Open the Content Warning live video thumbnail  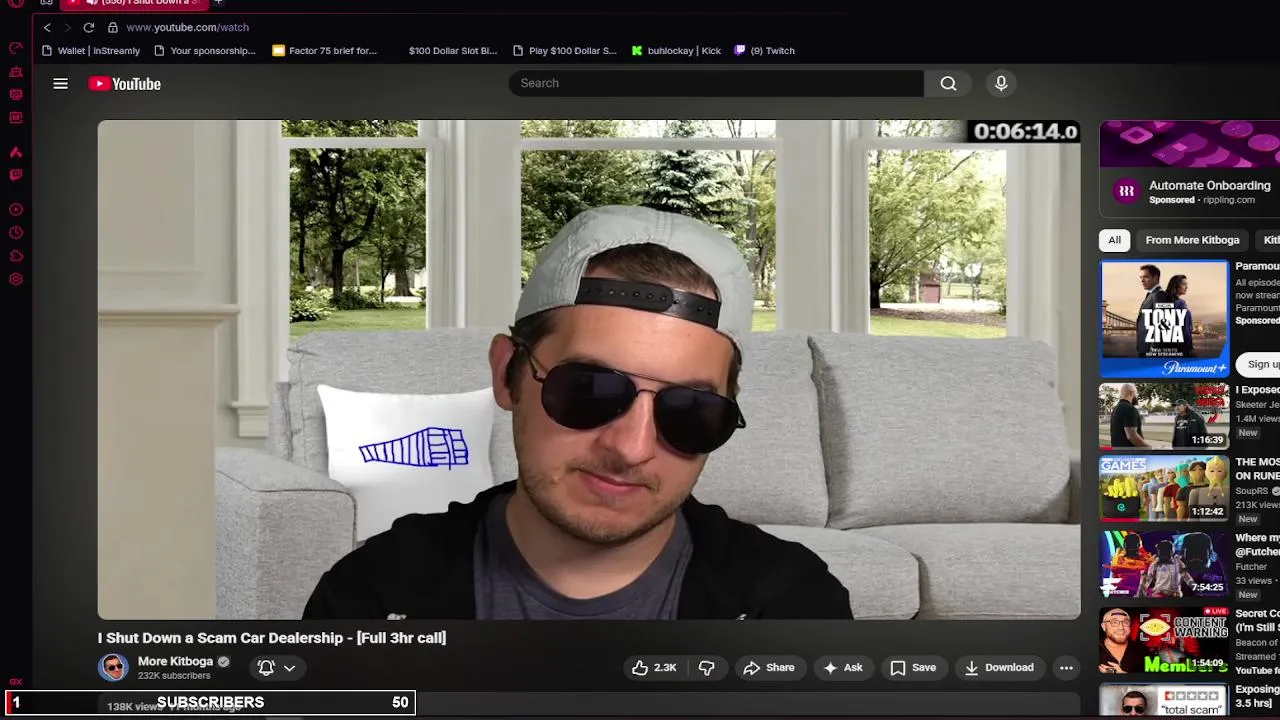coord(1164,640)
